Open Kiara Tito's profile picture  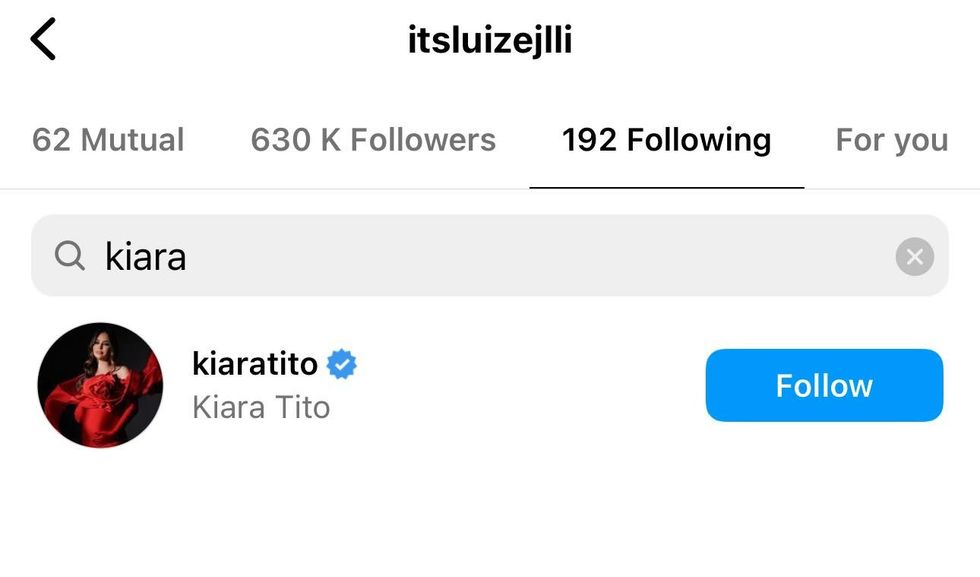(x=100, y=385)
